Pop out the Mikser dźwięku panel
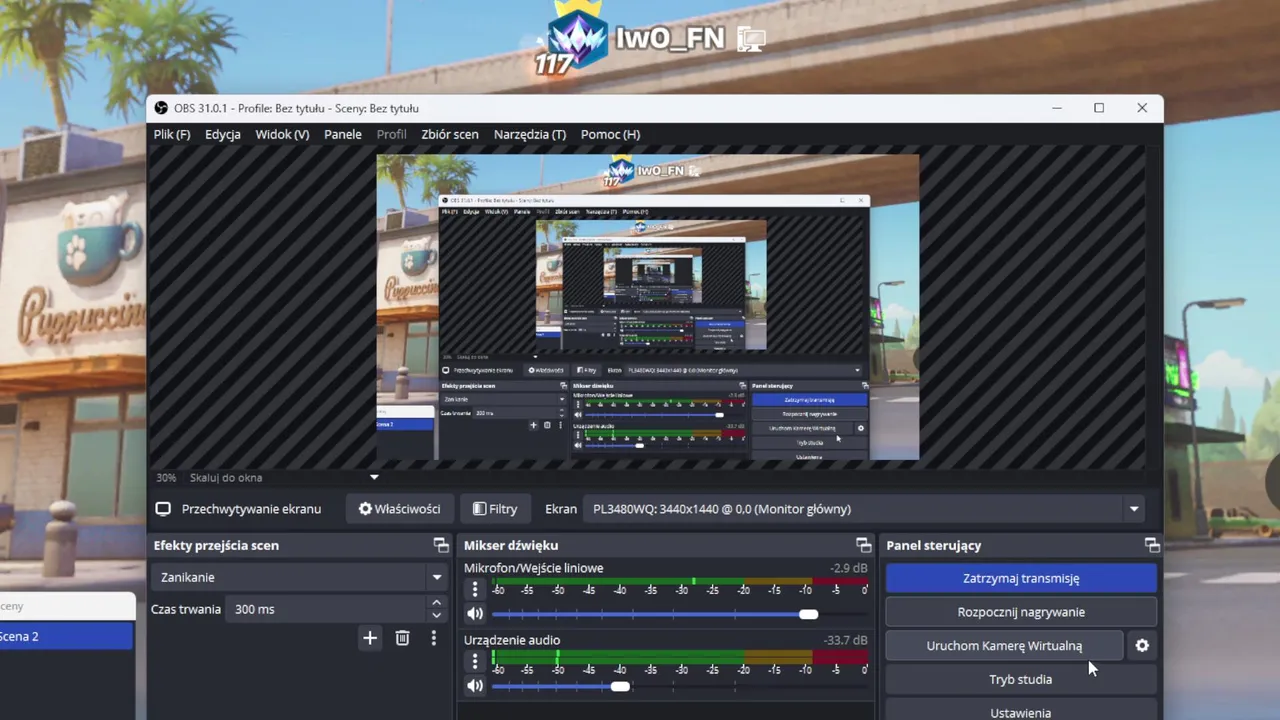The width and height of the screenshot is (1280, 720). (864, 545)
